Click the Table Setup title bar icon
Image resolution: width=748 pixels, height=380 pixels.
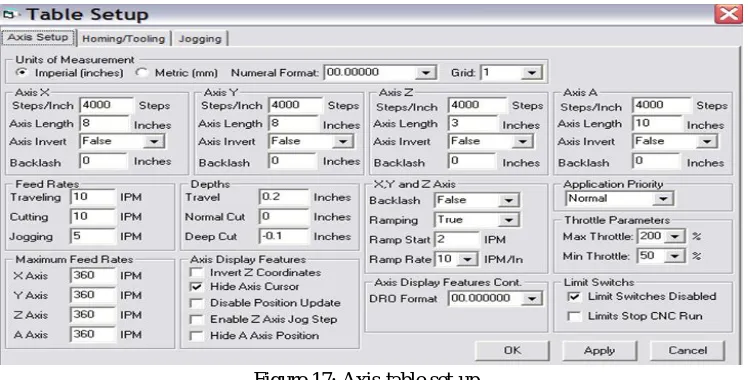pos(9,14)
